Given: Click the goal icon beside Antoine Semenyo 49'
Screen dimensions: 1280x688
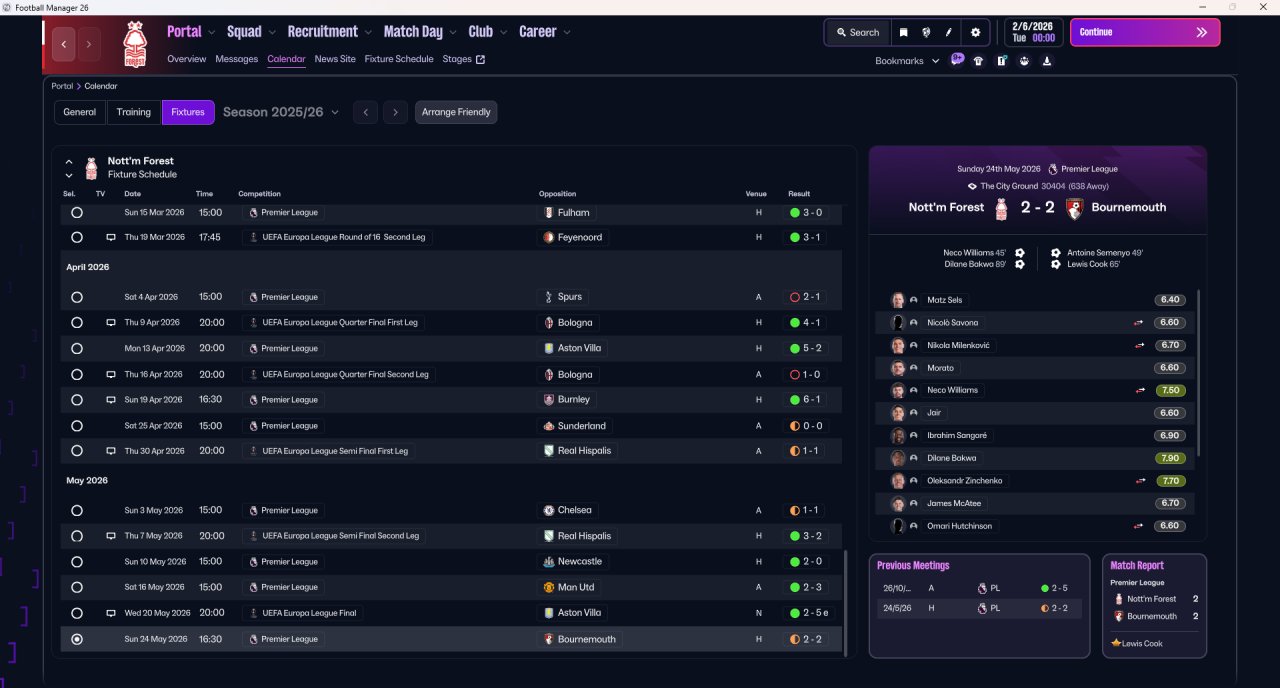Looking at the screenshot, I should (x=1056, y=253).
